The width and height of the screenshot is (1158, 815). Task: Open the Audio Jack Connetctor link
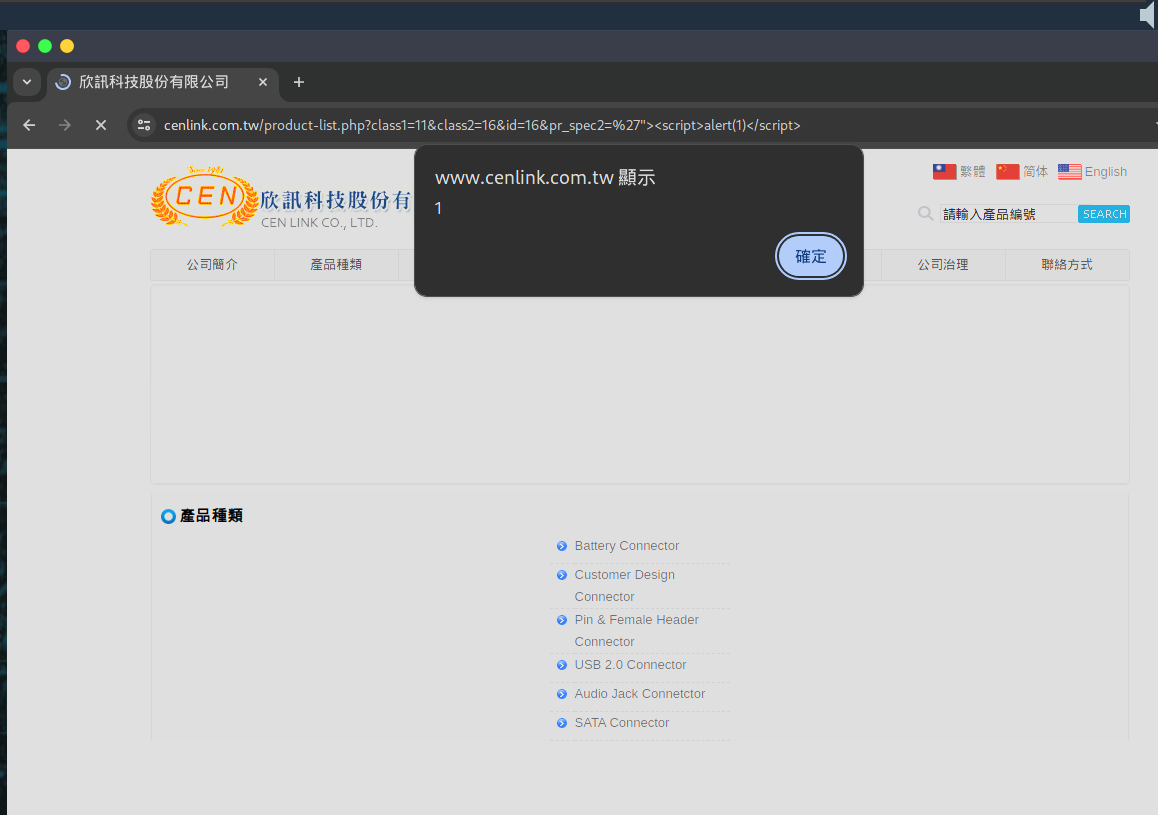(640, 694)
